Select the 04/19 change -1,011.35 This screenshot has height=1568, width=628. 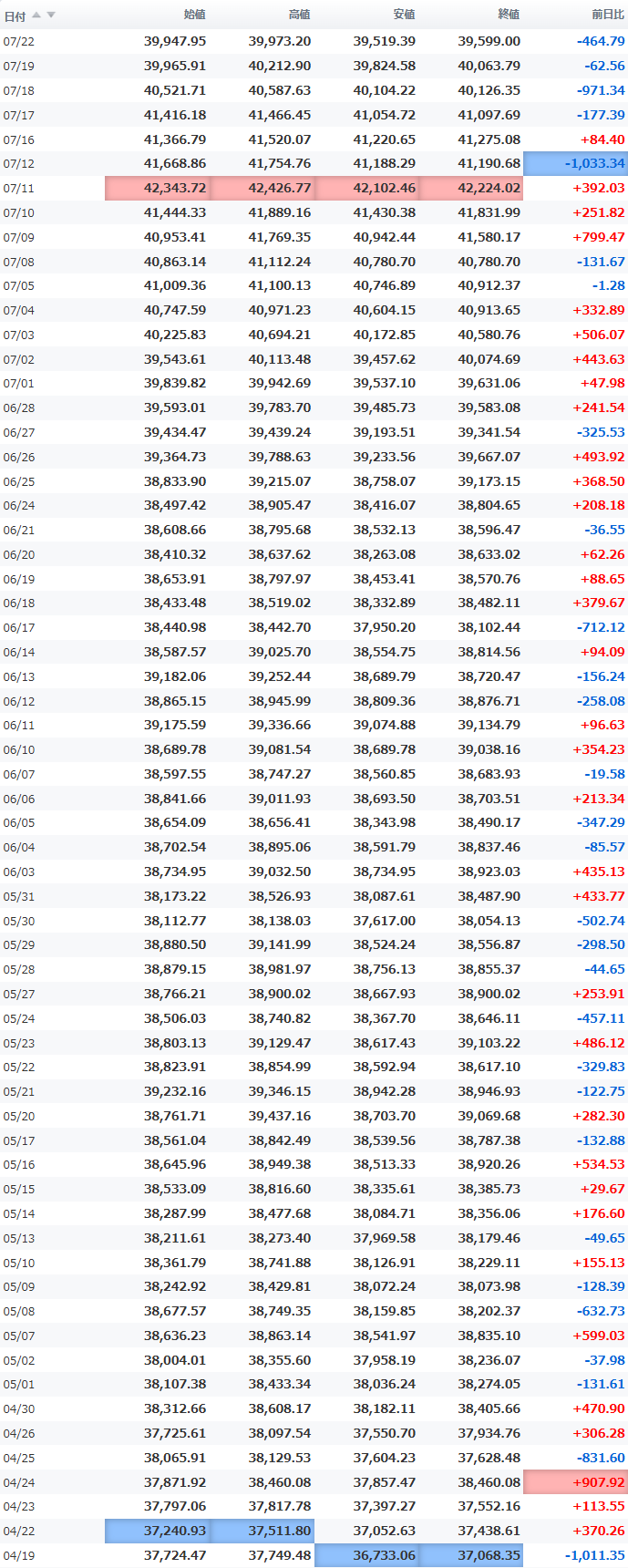coord(595,1555)
